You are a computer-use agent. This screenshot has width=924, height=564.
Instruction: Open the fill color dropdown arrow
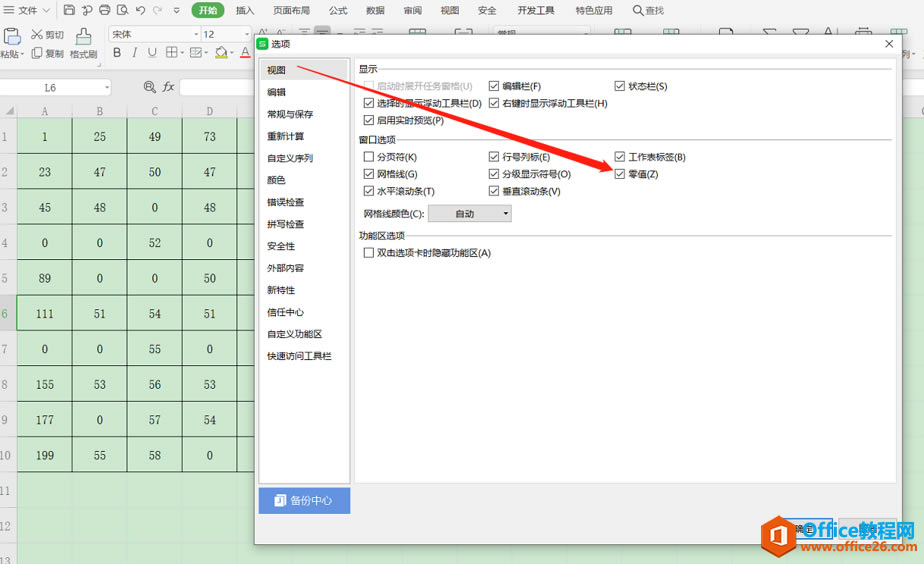232,53
